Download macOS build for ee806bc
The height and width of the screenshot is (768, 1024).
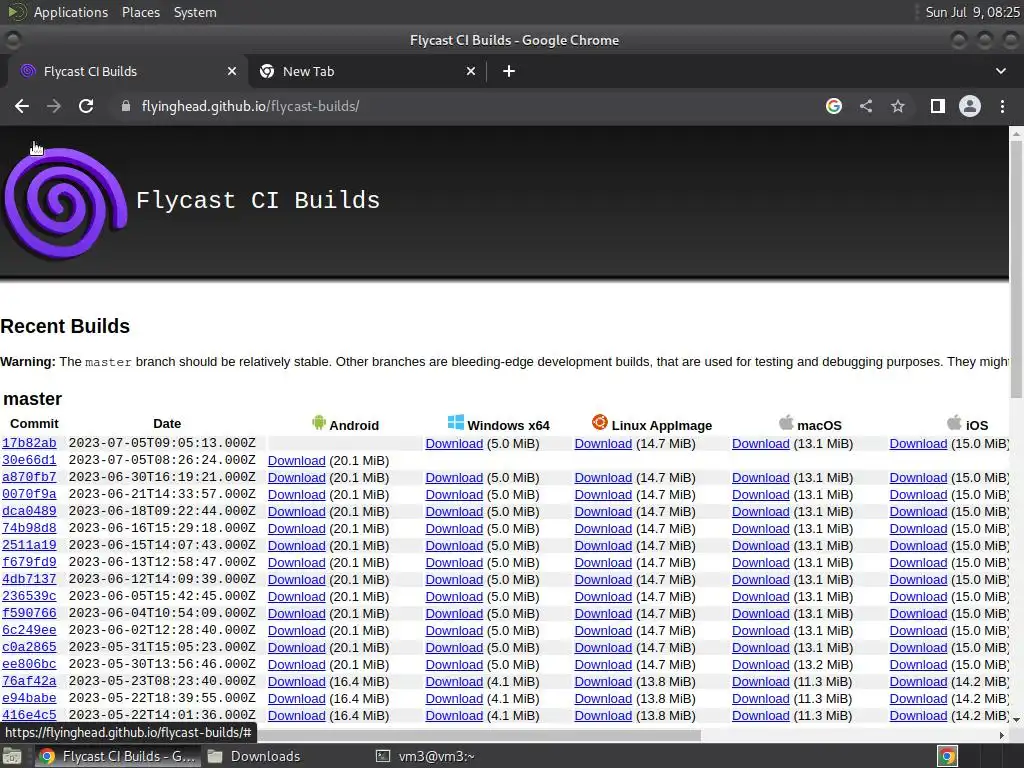tap(761, 664)
